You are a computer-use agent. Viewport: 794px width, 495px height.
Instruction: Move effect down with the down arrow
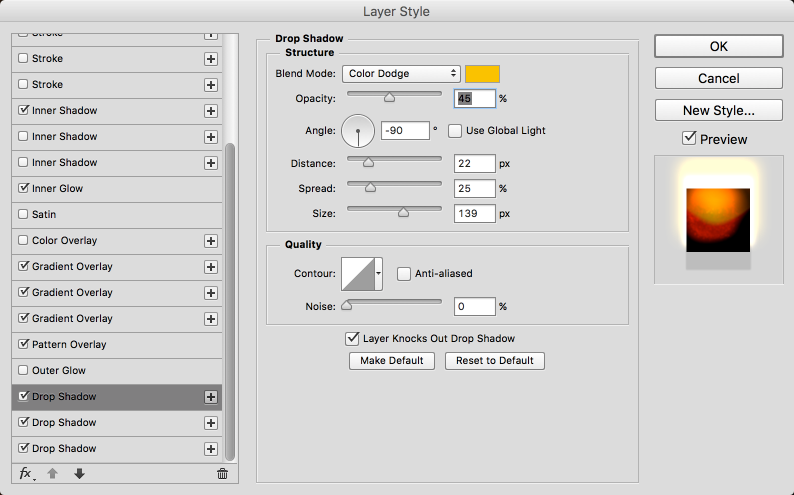(x=79, y=474)
